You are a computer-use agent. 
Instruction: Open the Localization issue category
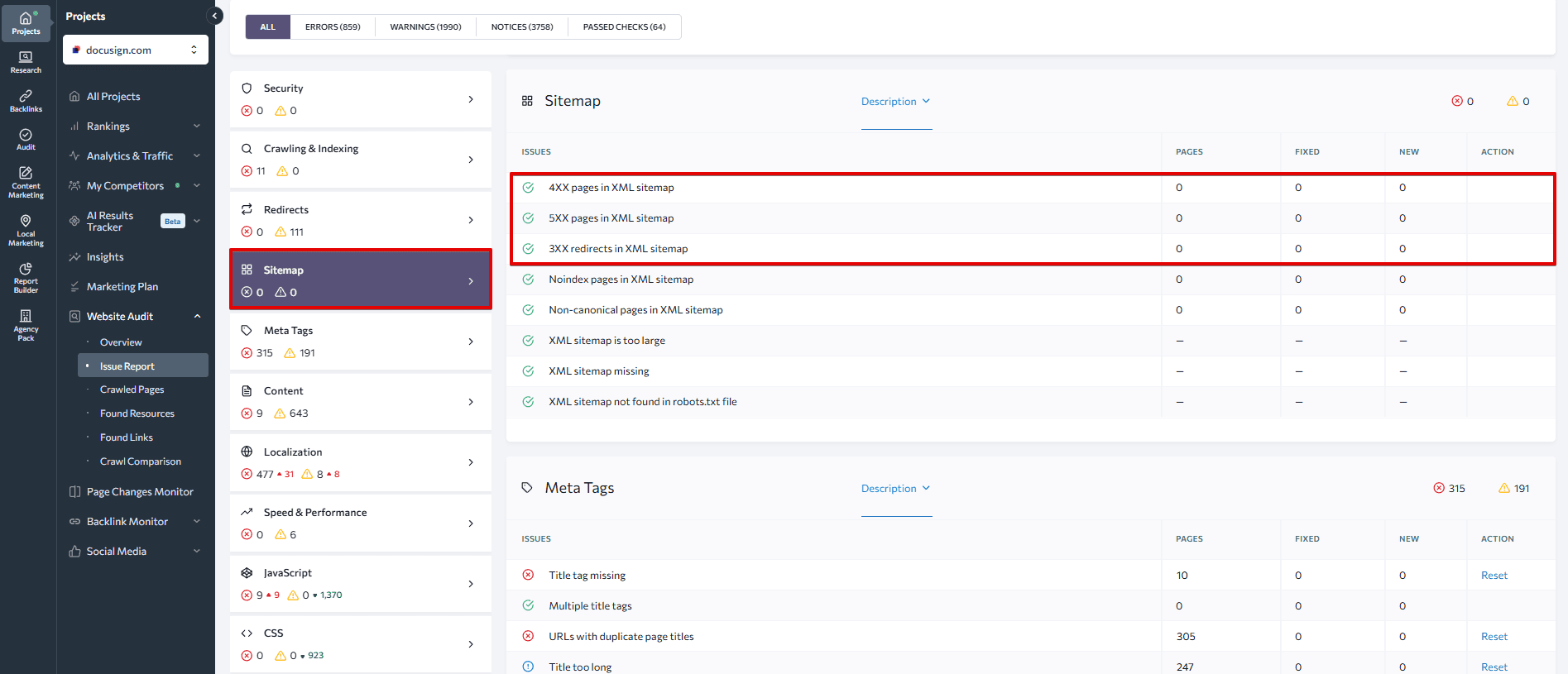click(360, 462)
